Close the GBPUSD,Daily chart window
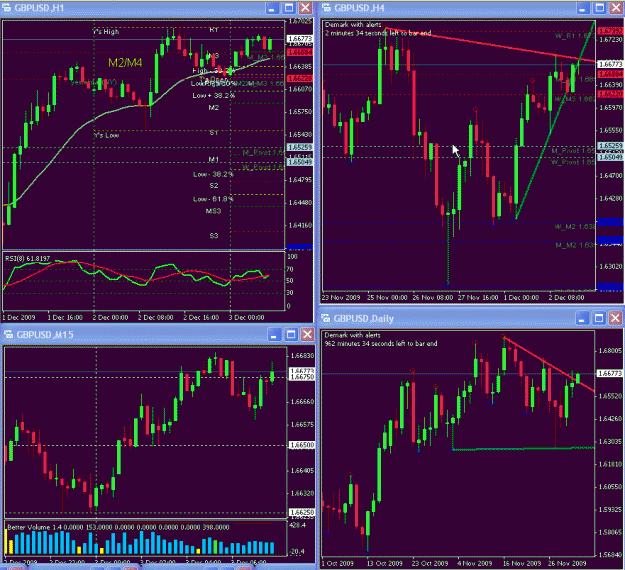625x570 pixels. coord(615,318)
